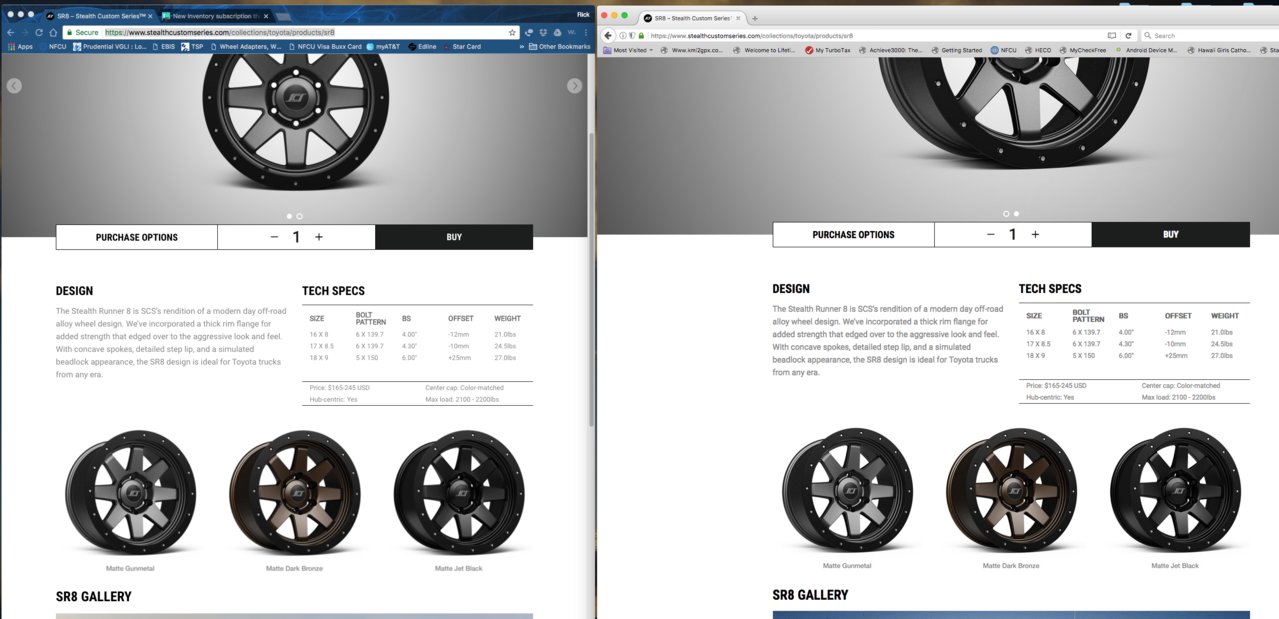Open the HECO bookmark in Firefox
The width and height of the screenshot is (1279, 619).
1037,50
